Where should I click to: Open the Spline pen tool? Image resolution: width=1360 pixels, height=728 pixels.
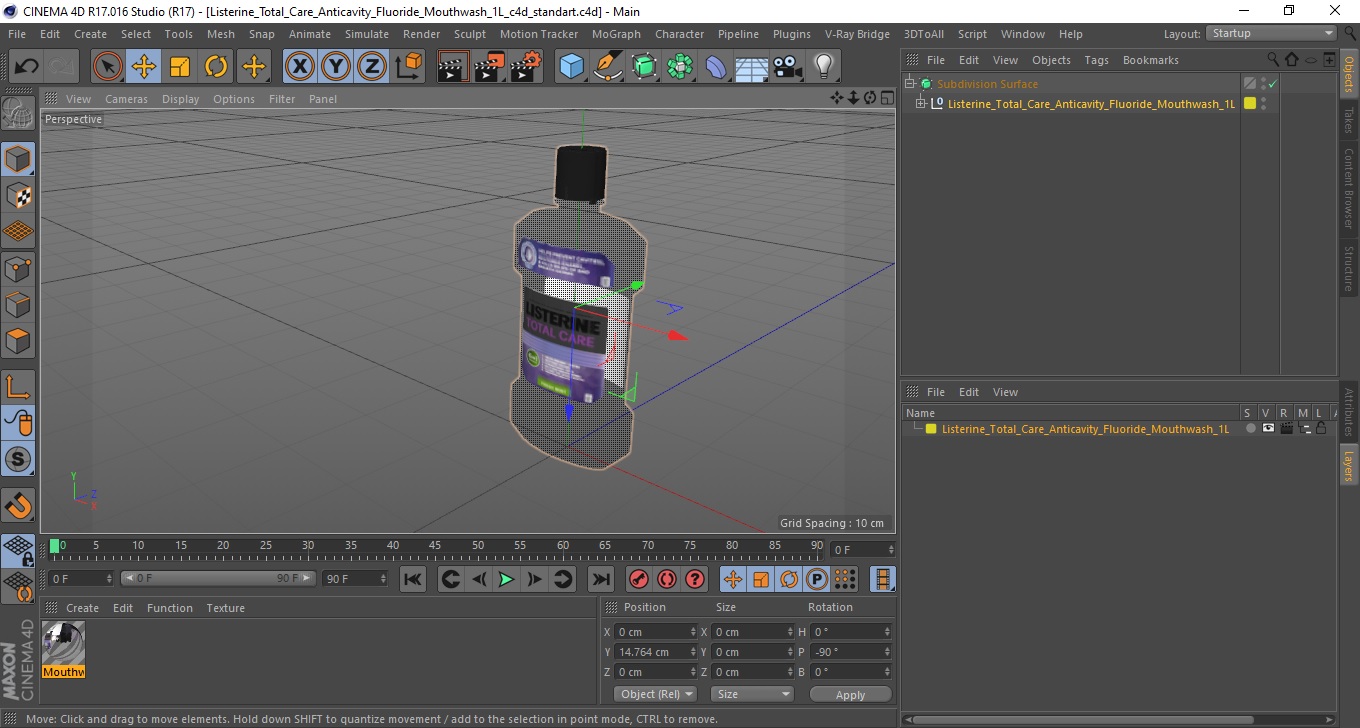click(x=607, y=67)
